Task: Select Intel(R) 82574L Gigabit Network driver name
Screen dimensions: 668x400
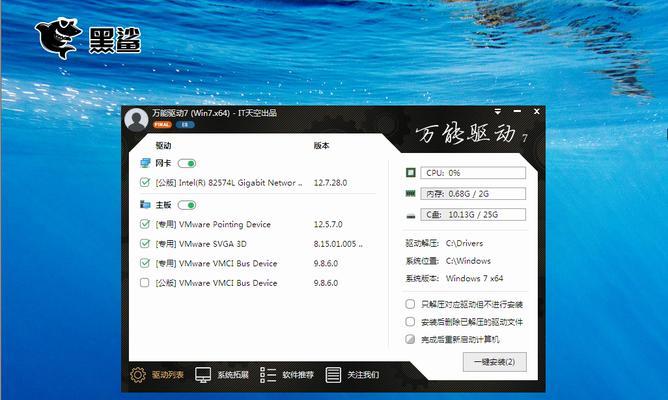Action: 229,183
